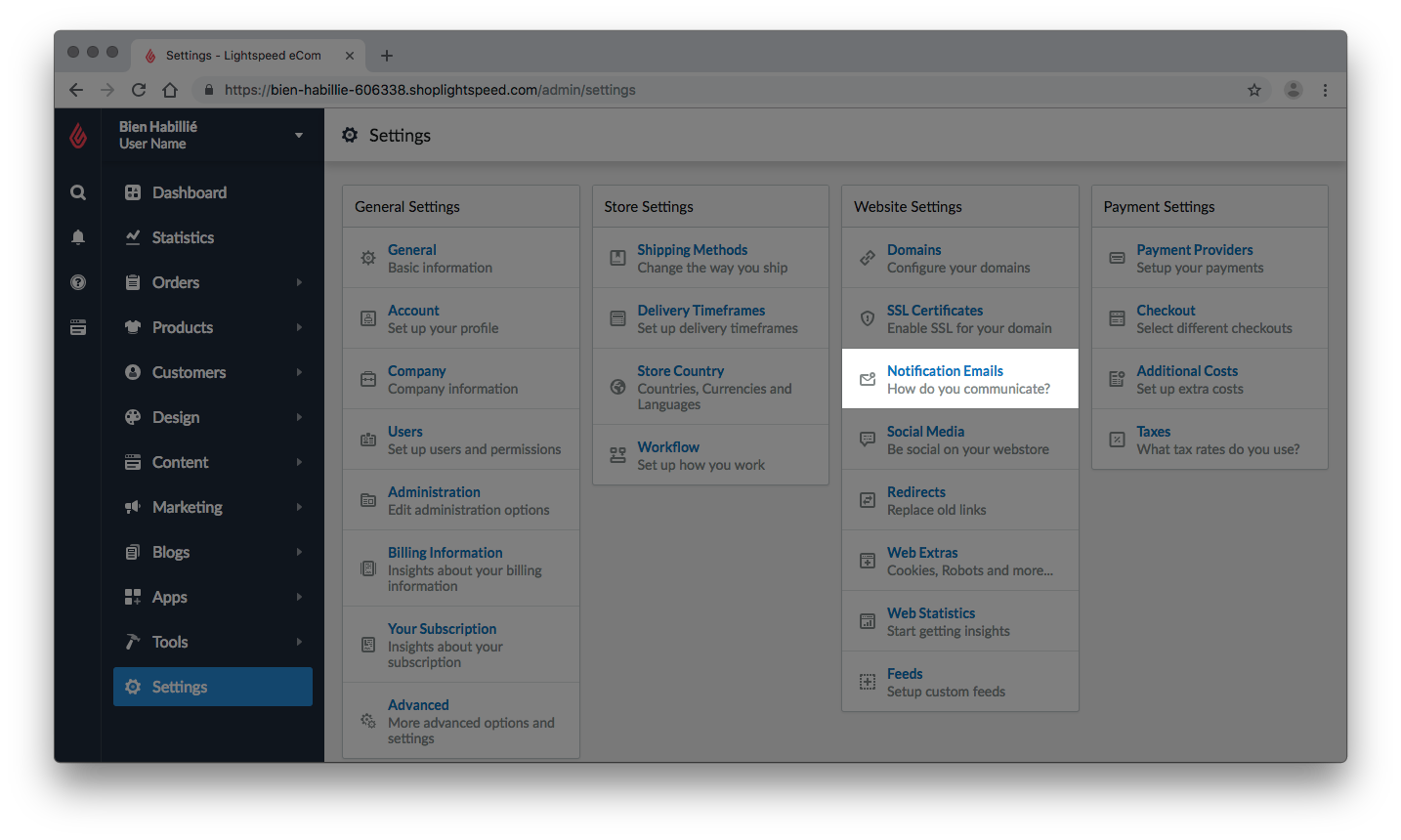Click the Tools hammer icon

[133, 642]
